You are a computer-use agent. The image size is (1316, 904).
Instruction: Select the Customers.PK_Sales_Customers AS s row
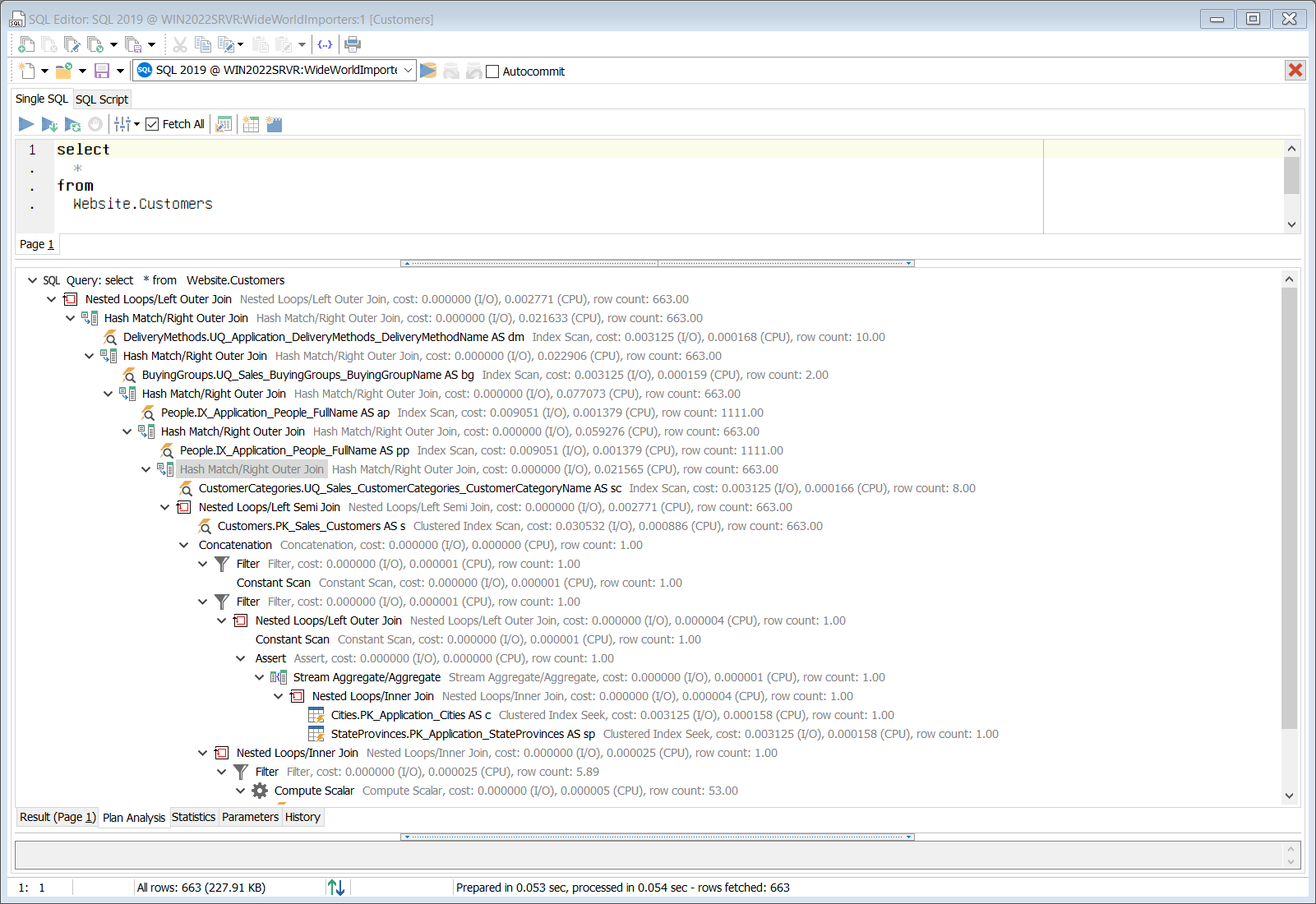coord(311,526)
